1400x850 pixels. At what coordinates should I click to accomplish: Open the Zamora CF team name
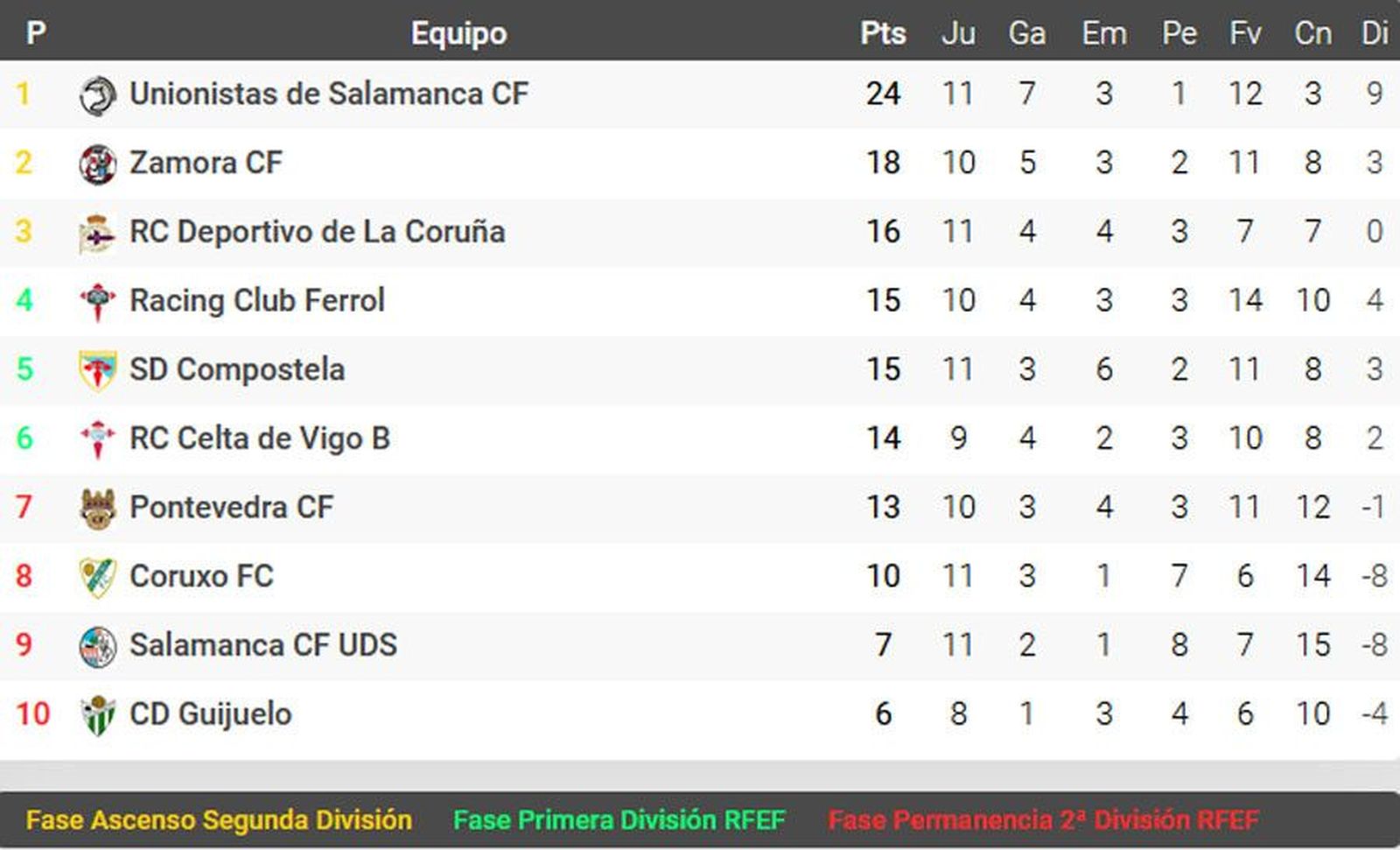coord(206,163)
